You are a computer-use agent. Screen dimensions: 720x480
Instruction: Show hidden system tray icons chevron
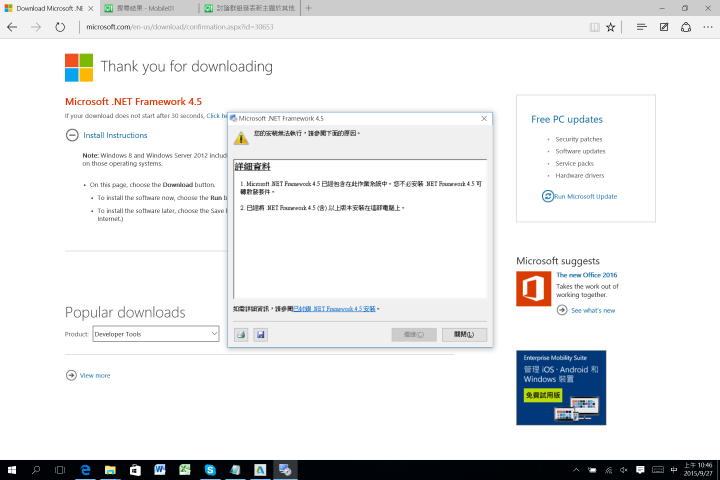(x=576, y=470)
